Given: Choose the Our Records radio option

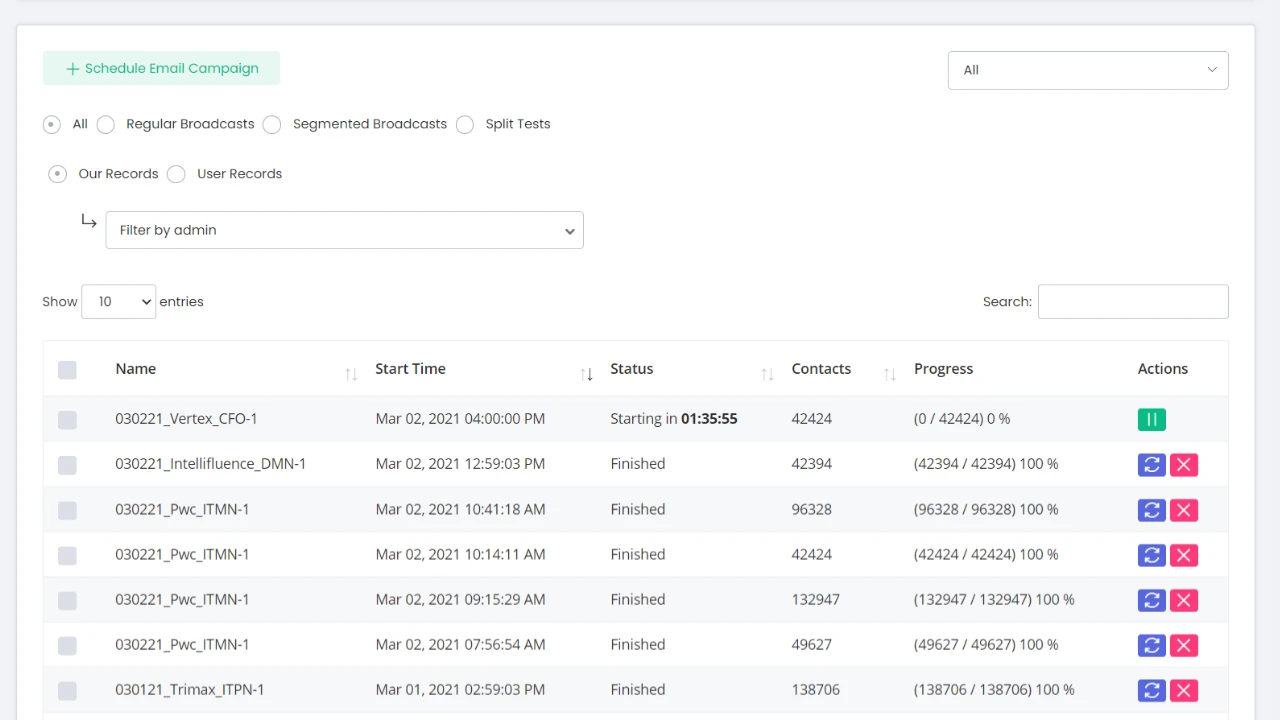Looking at the screenshot, I should click(x=58, y=174).
